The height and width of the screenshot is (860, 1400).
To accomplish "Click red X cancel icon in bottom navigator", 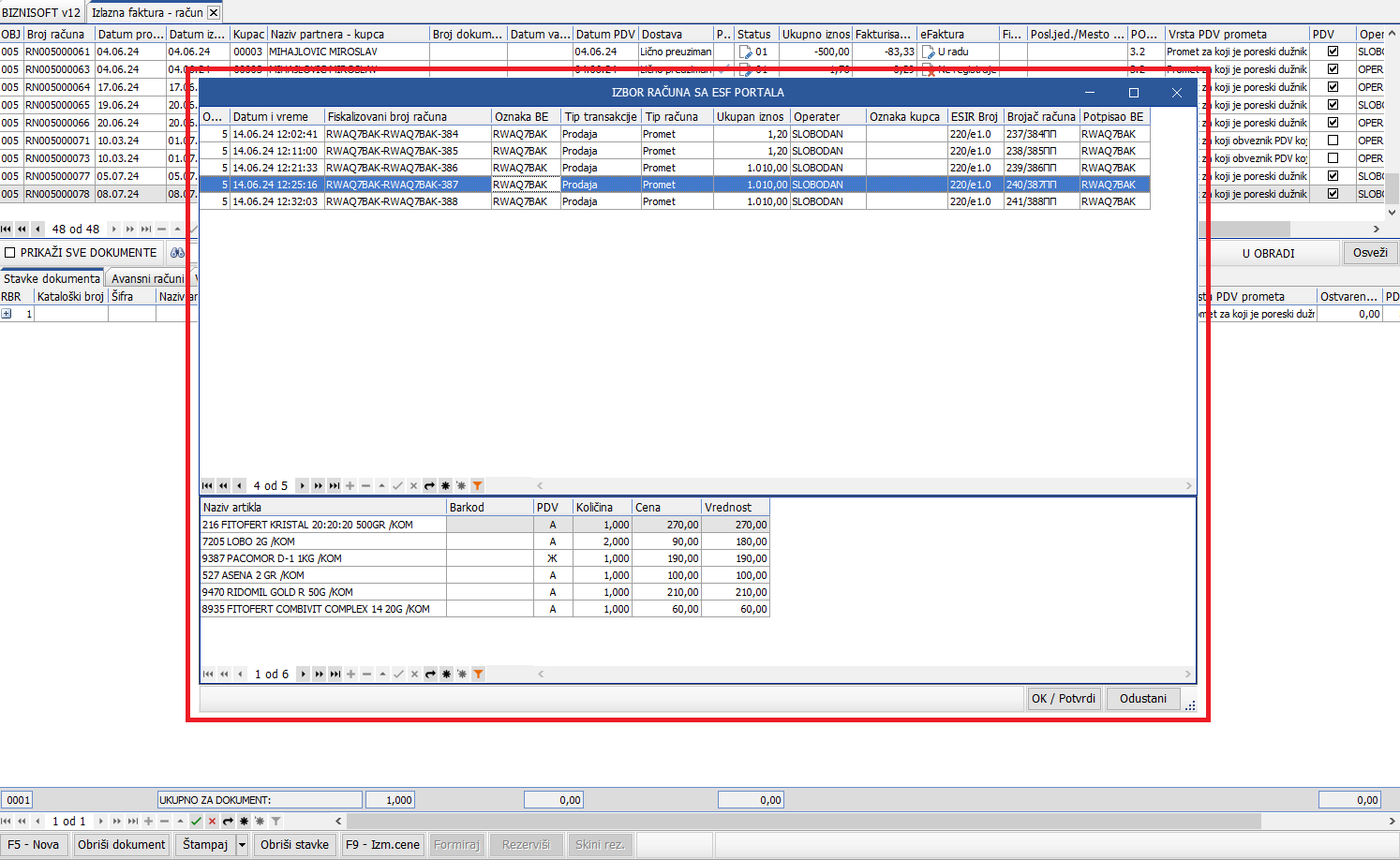I will tap(212, 821).
